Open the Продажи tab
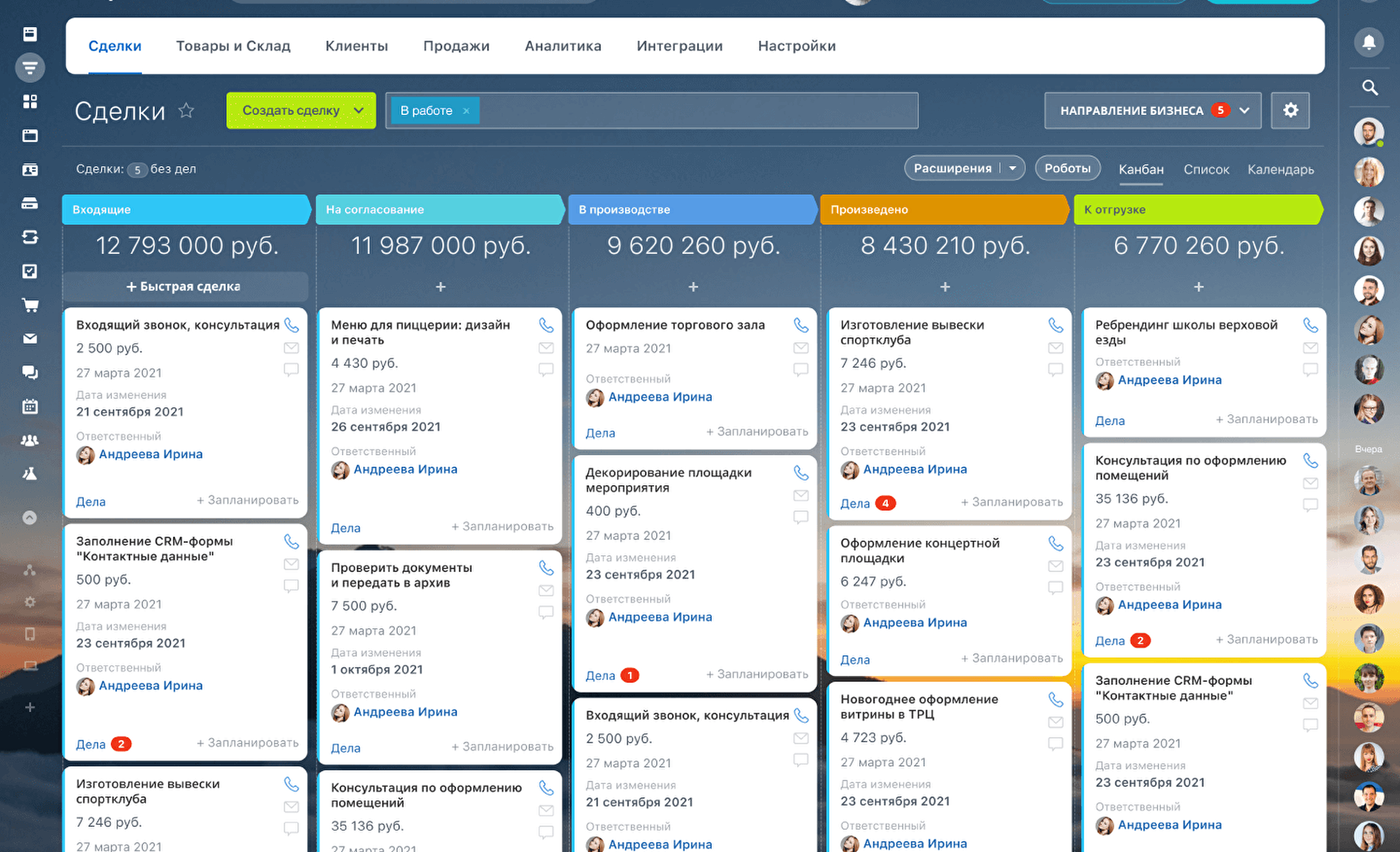The width and height of the screenshot is (1400, 852). [456, 46]
